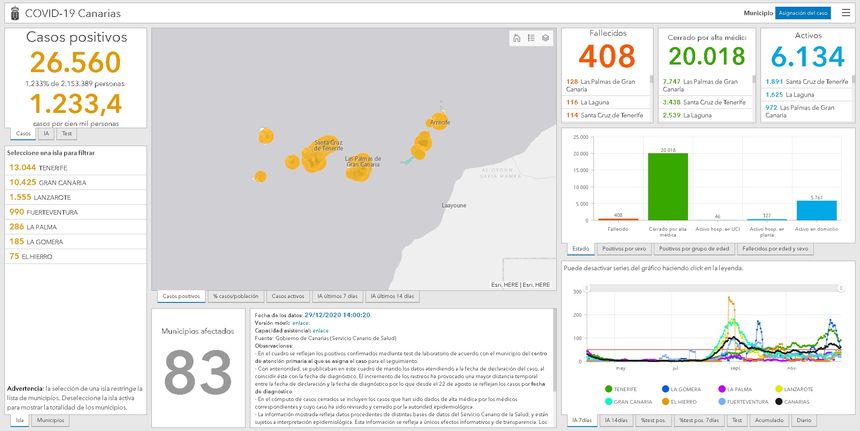Image resolution: width=860 pixels, height=431 pixels.
Task: Switch to the Municipios list tab
Action: click(x=51, y=421)
